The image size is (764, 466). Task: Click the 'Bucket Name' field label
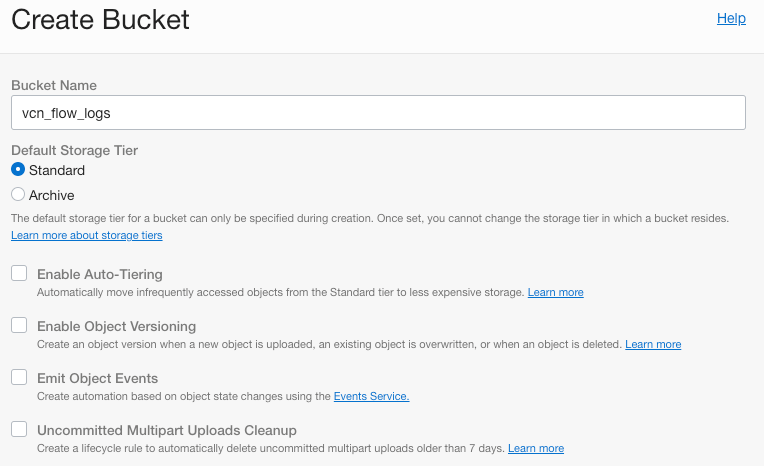(x=54, y=86)
